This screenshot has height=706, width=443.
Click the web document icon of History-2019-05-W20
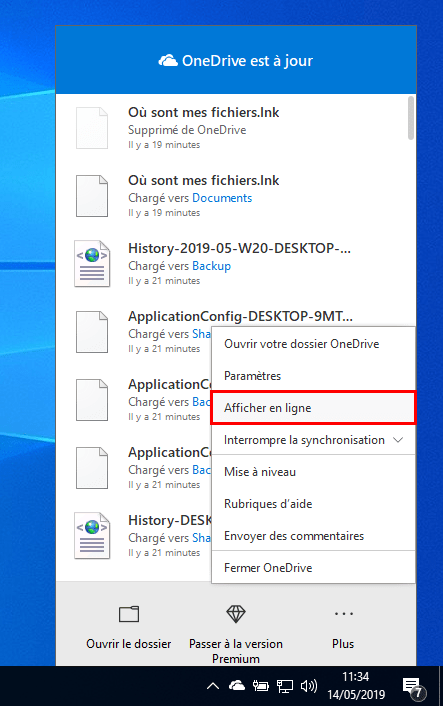pyautogui.click(x=92, y=264)
